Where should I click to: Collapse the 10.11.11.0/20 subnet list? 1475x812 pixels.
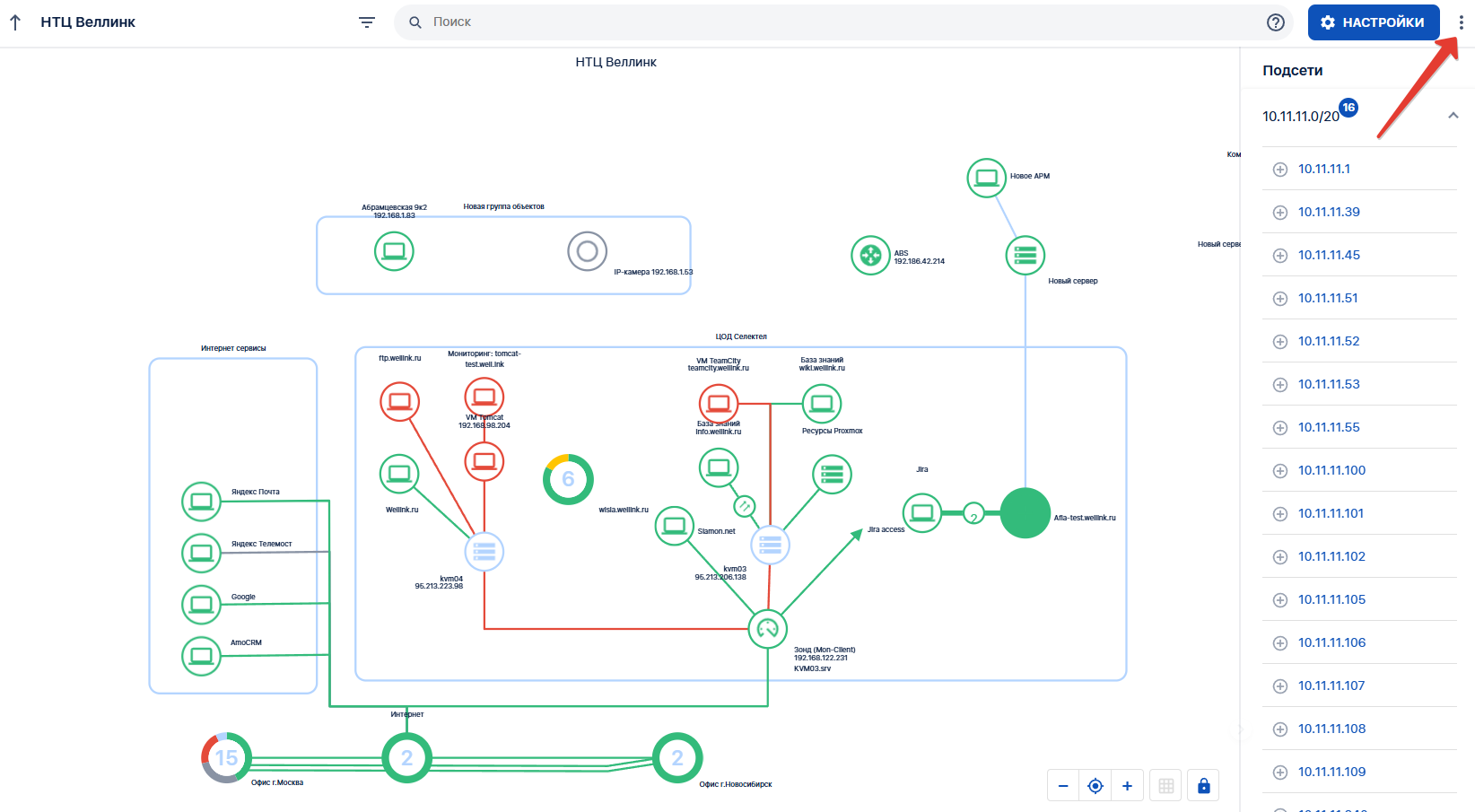(x=1453, y=116)
